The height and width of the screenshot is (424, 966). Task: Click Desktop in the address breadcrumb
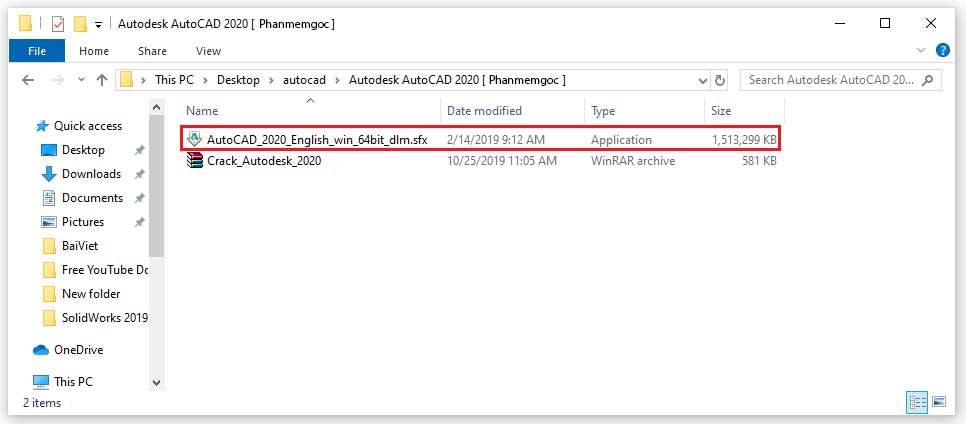238,80
